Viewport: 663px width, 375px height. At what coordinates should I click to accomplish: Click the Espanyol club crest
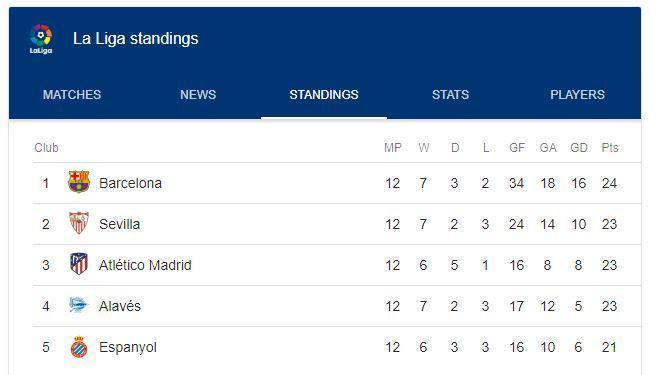tap(79, 347)
